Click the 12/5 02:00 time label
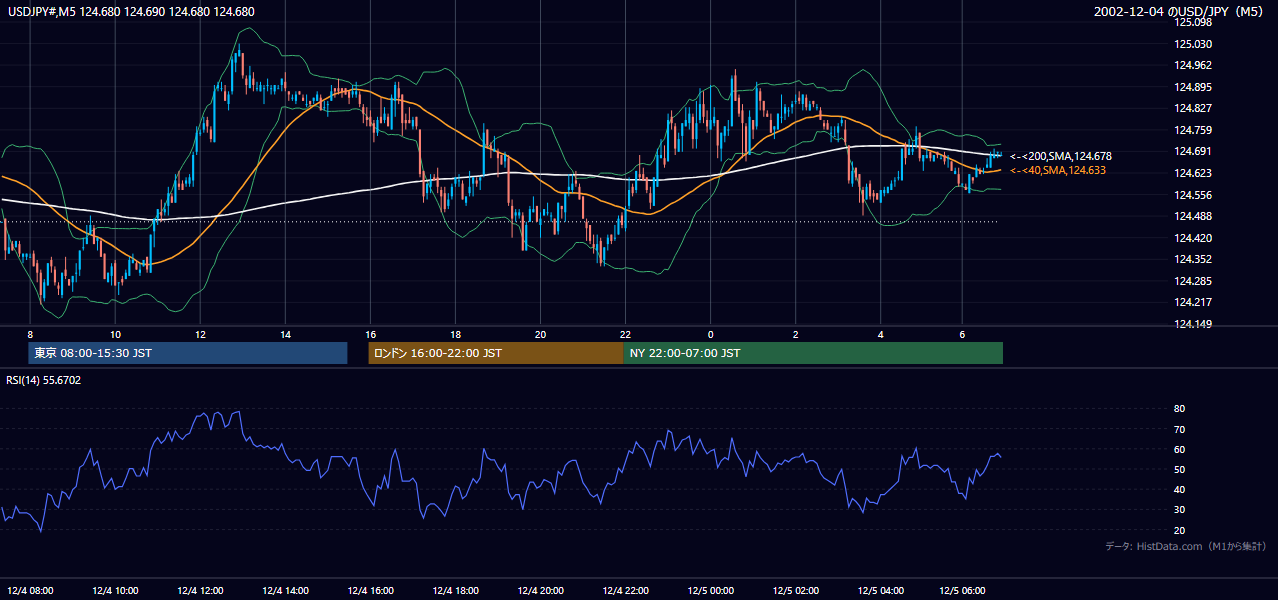 pos(795,590)
